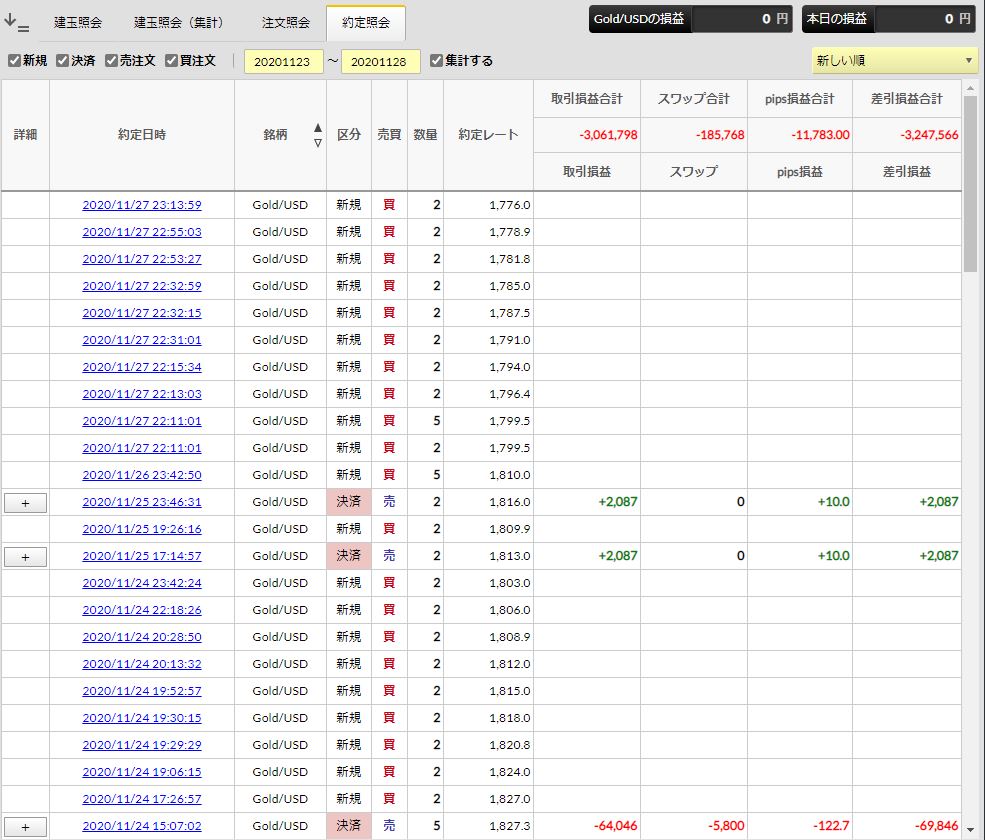Open execution 2020/11/27 22:32:15 link
985x840 pixels.
click(x=142, y=313)
